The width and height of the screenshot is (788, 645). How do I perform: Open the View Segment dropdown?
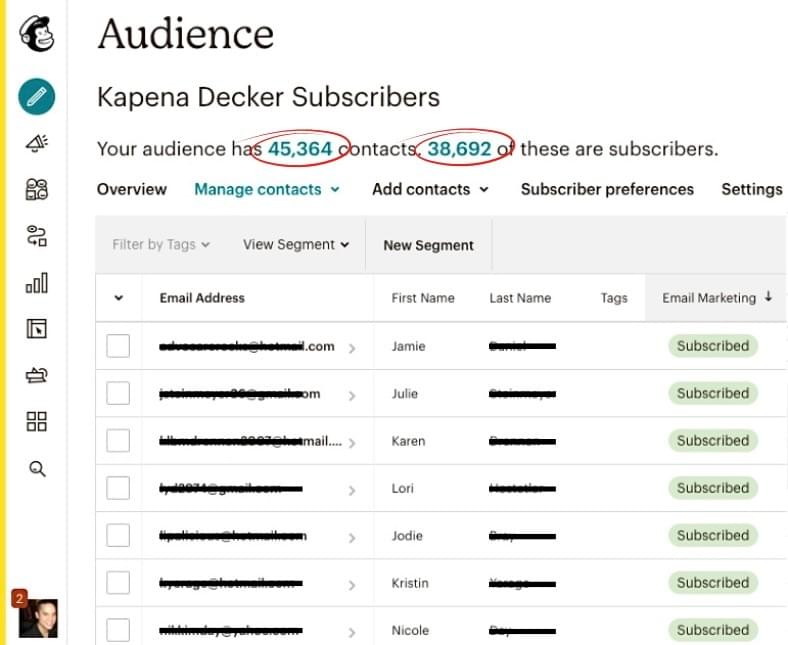[x=296, y=244]
